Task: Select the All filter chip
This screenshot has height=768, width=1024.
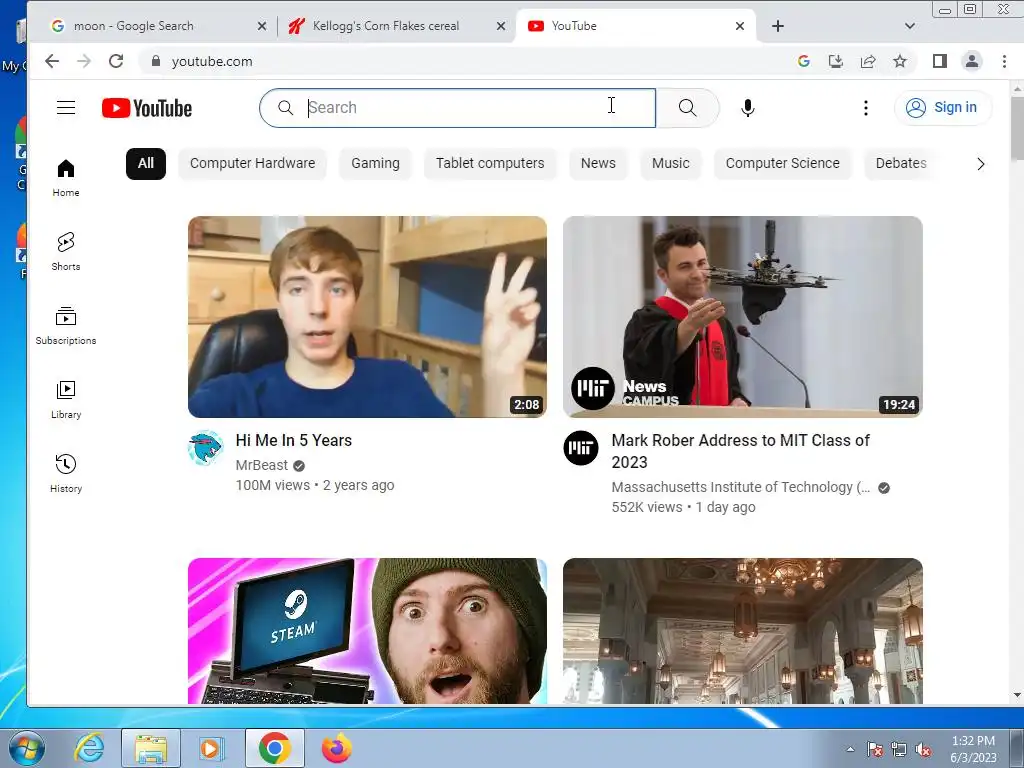Action: pyautogui.click(x=146, y=163)
